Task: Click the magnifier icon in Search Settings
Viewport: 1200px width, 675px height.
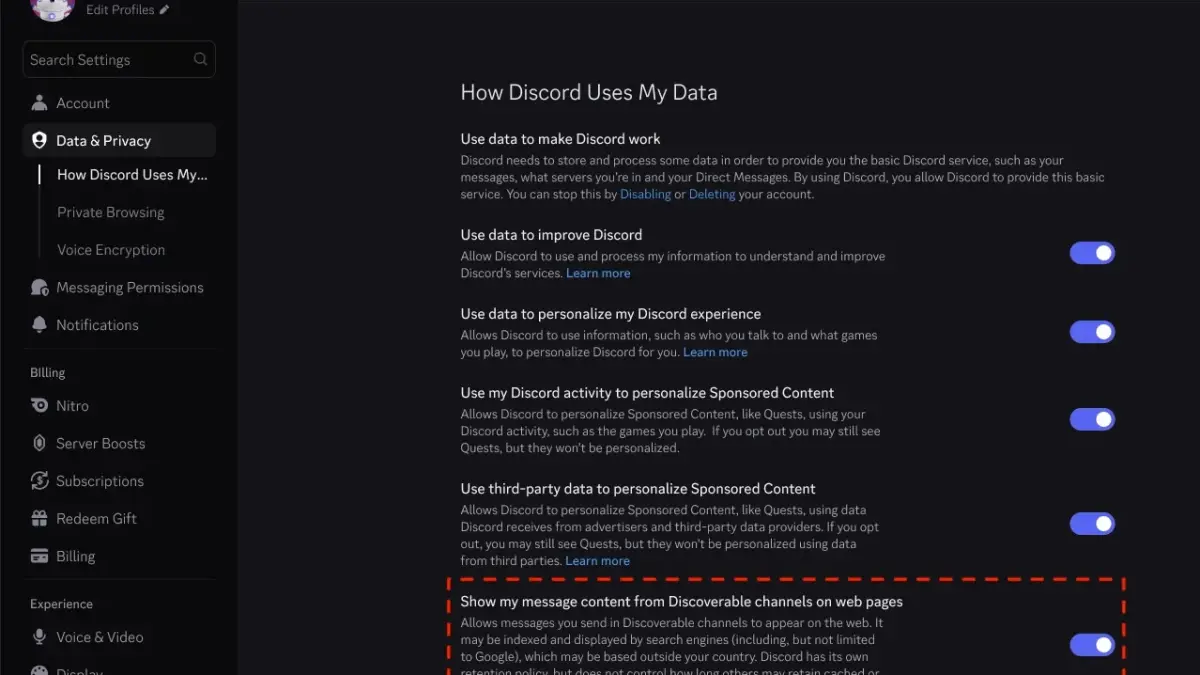Action: tap(200, 59)
